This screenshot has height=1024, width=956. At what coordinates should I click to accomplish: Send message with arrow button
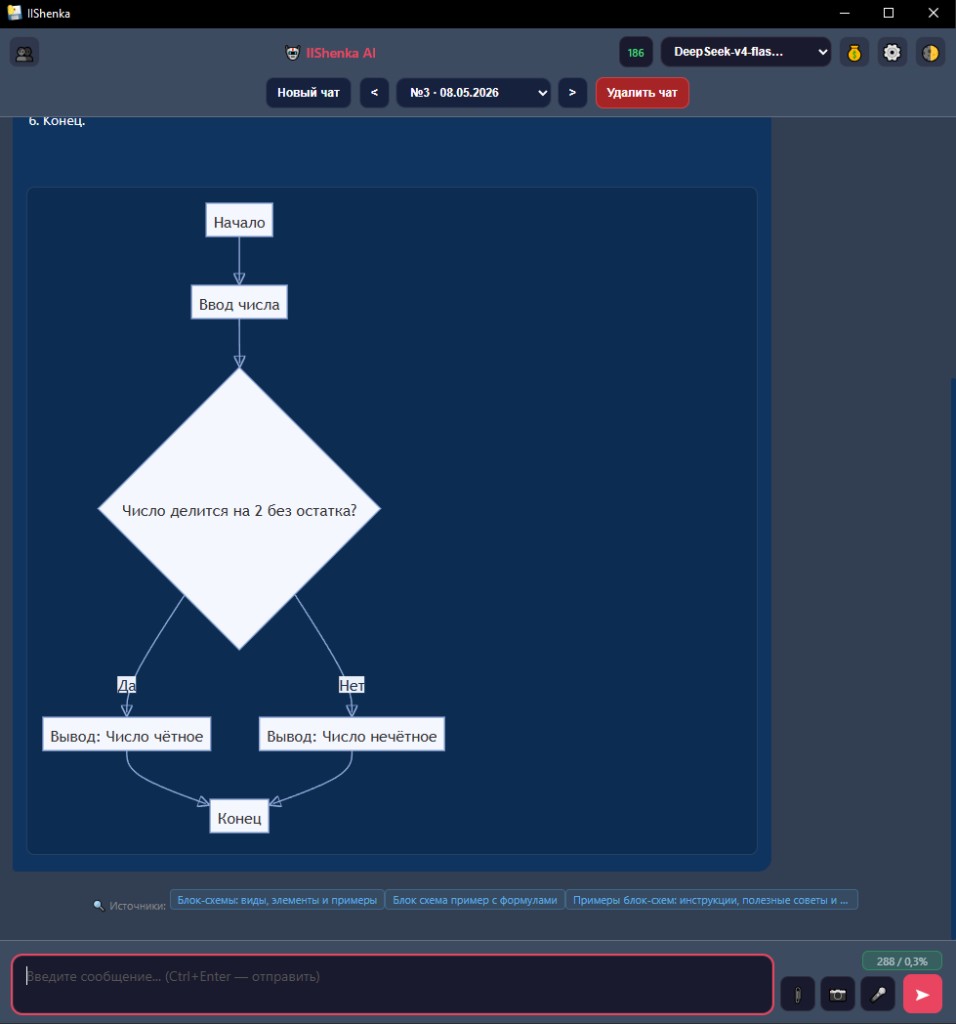click(x=922, y=994)
